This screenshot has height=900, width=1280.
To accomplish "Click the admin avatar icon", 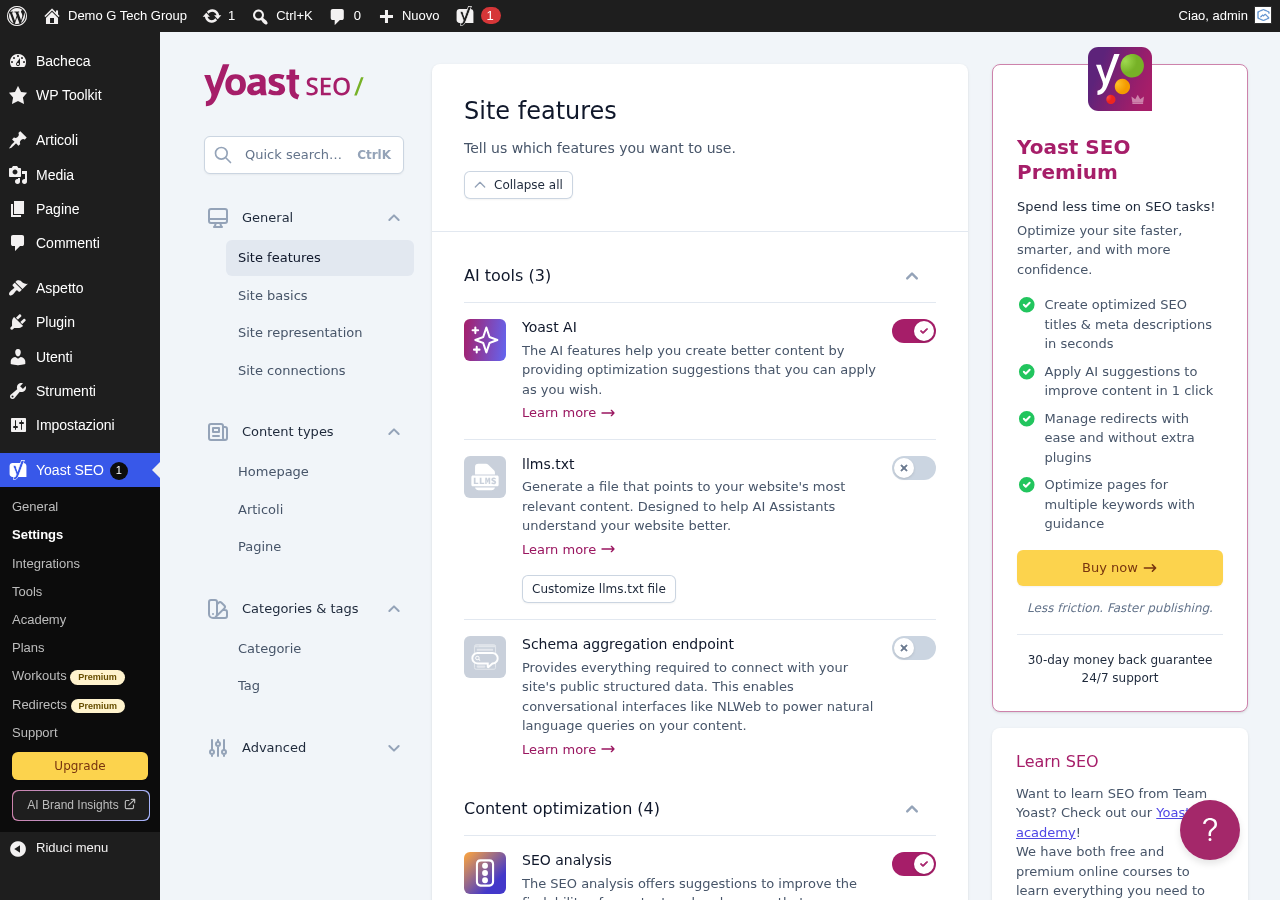I will 1263,15.
